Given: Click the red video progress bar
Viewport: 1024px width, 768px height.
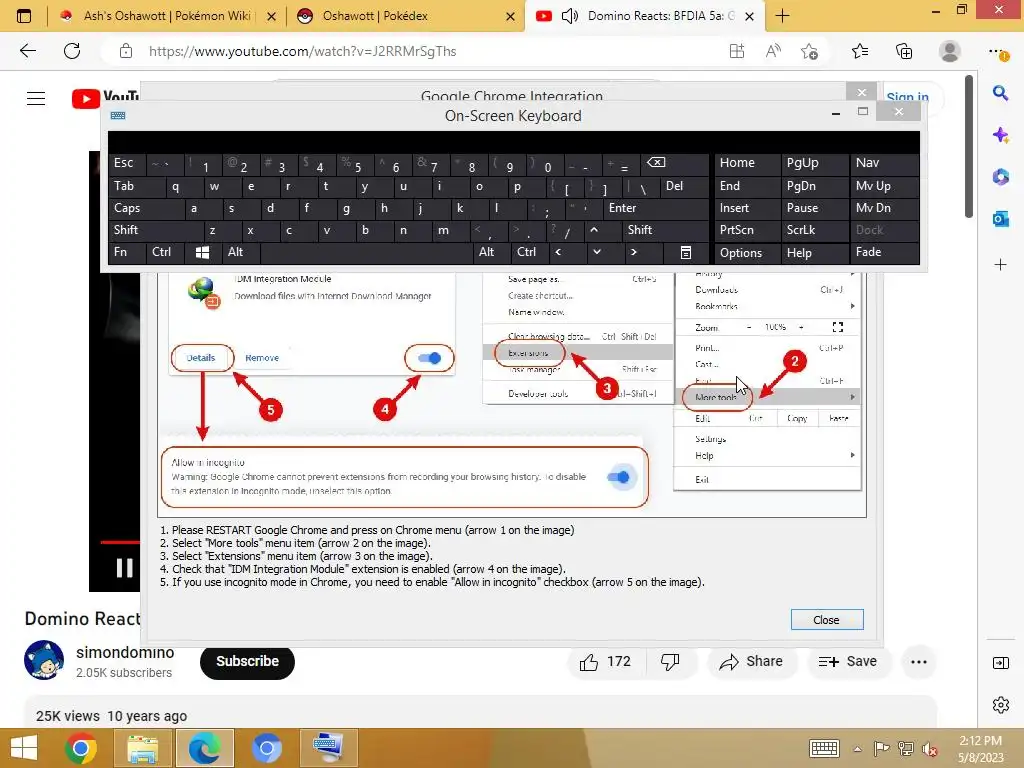Looking at the screenshot, I should click(x=120, y=542).
